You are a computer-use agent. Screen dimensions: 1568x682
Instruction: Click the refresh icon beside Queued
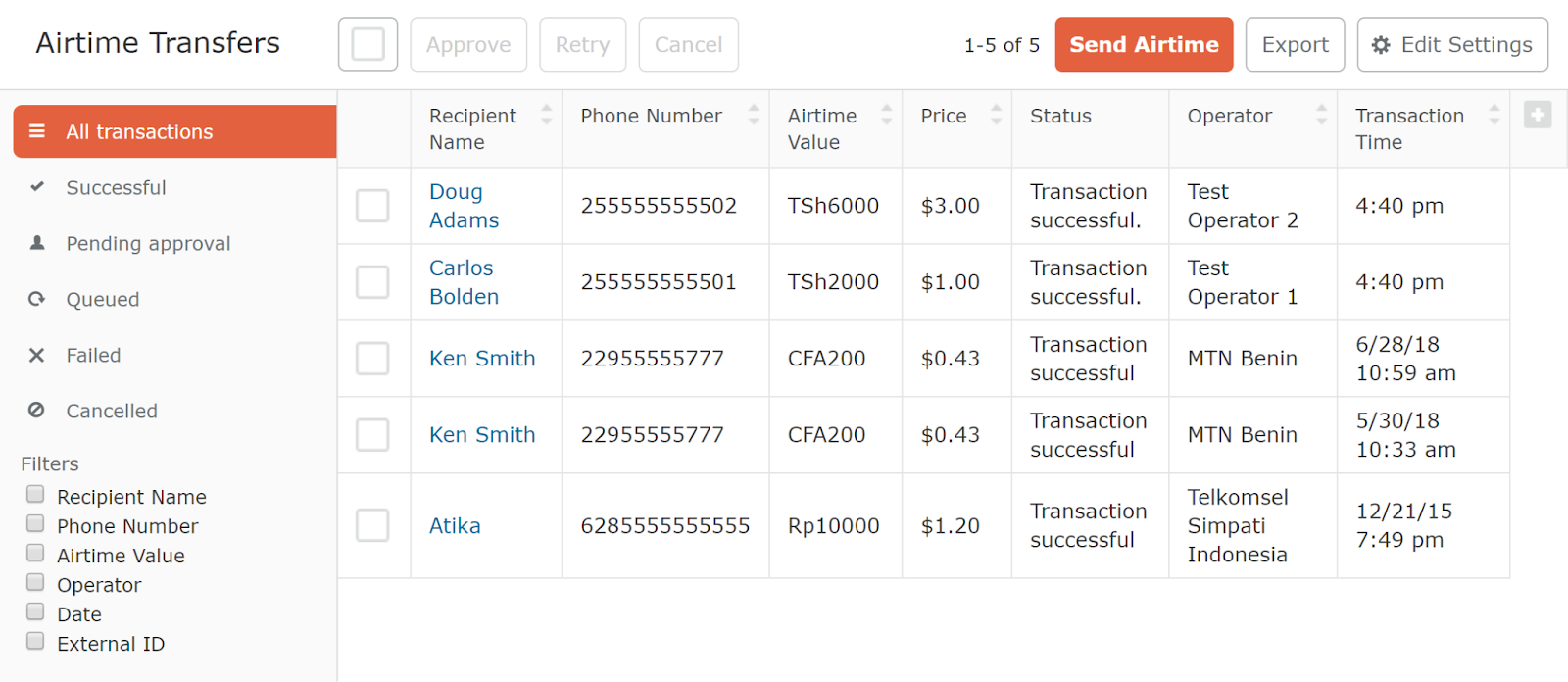(37, 299)
